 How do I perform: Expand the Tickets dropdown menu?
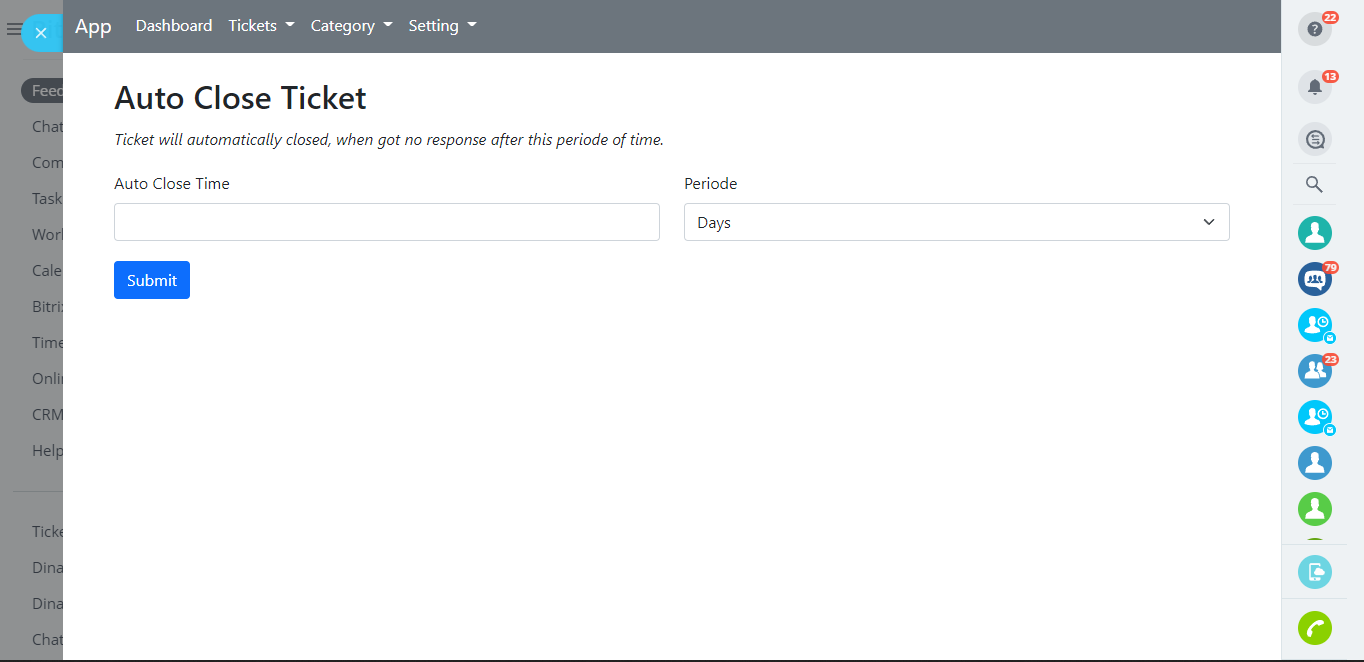pos(261,26)
